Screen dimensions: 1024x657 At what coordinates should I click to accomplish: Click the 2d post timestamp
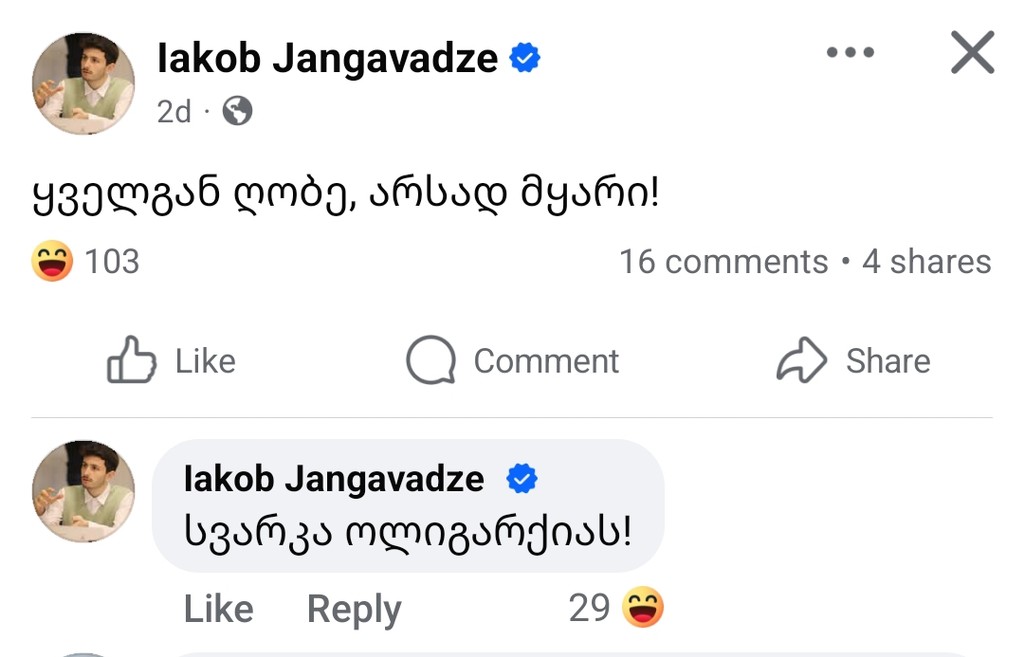pyautogui.click(x=173, y=111)
